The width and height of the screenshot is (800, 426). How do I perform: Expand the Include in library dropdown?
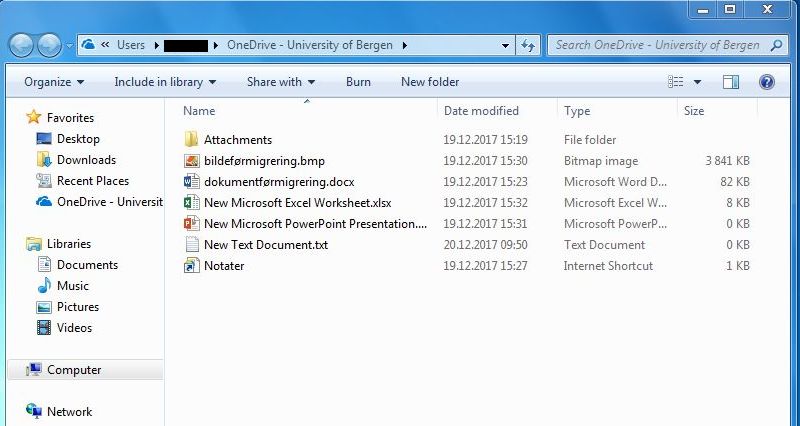tap(164, 82)
